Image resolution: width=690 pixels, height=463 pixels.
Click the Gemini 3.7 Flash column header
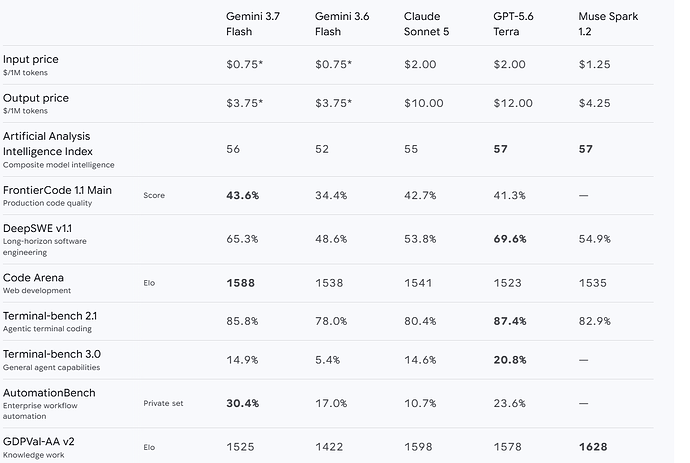tap(253, 24)
